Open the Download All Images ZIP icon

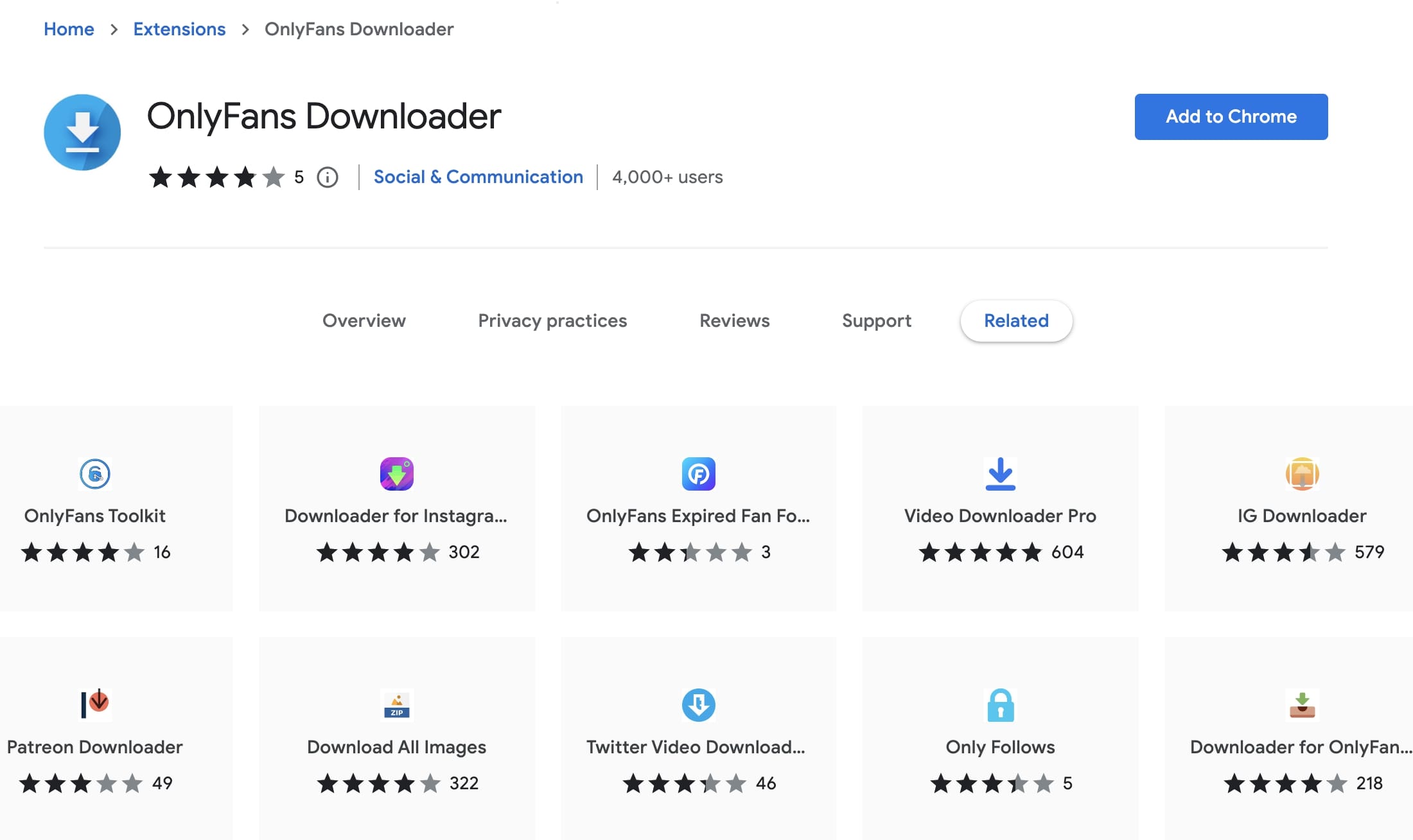click(x=396, y=705)
